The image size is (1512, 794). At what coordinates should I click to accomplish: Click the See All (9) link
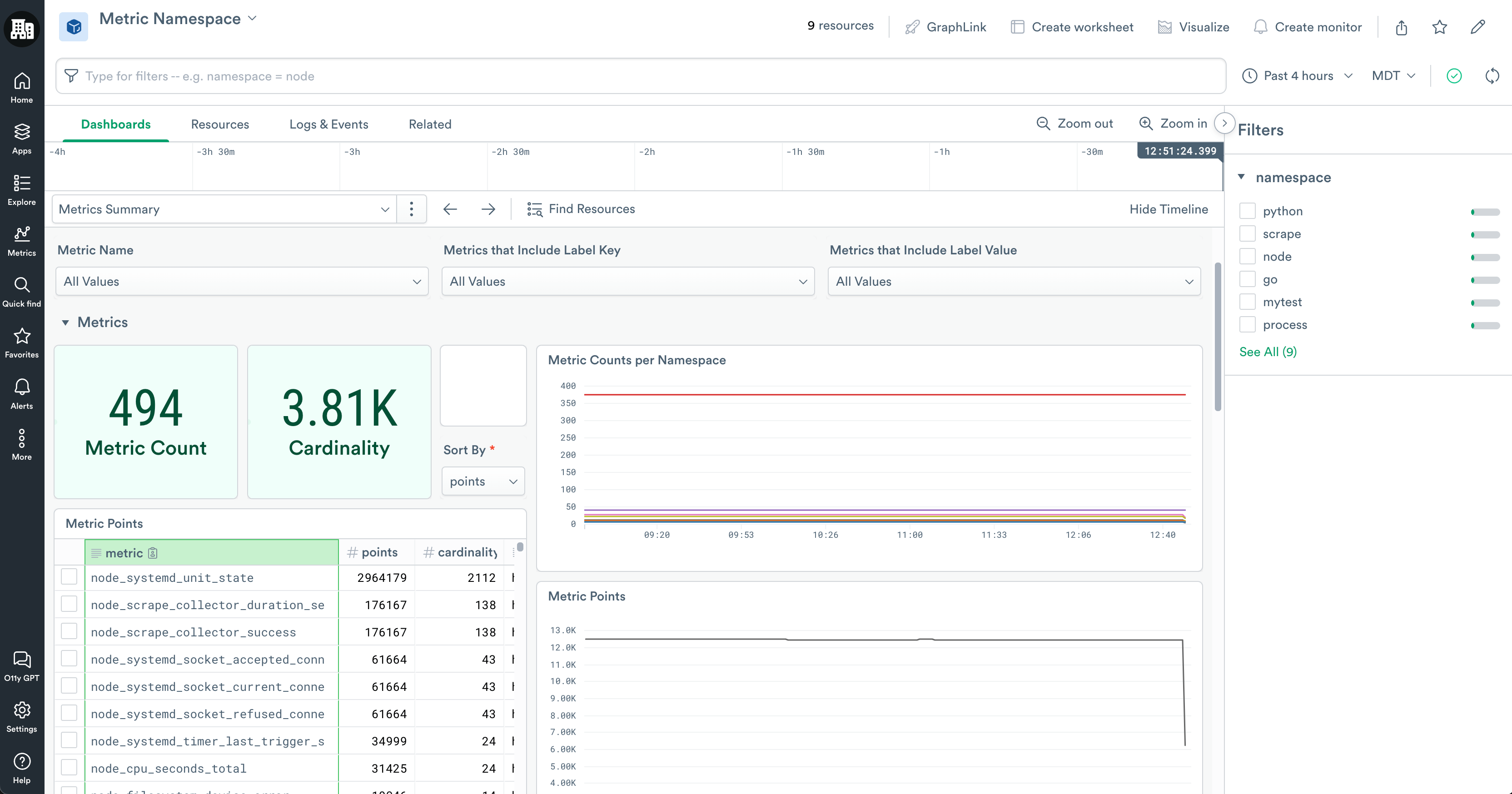pyautogui.click(x=1268, y=351)
